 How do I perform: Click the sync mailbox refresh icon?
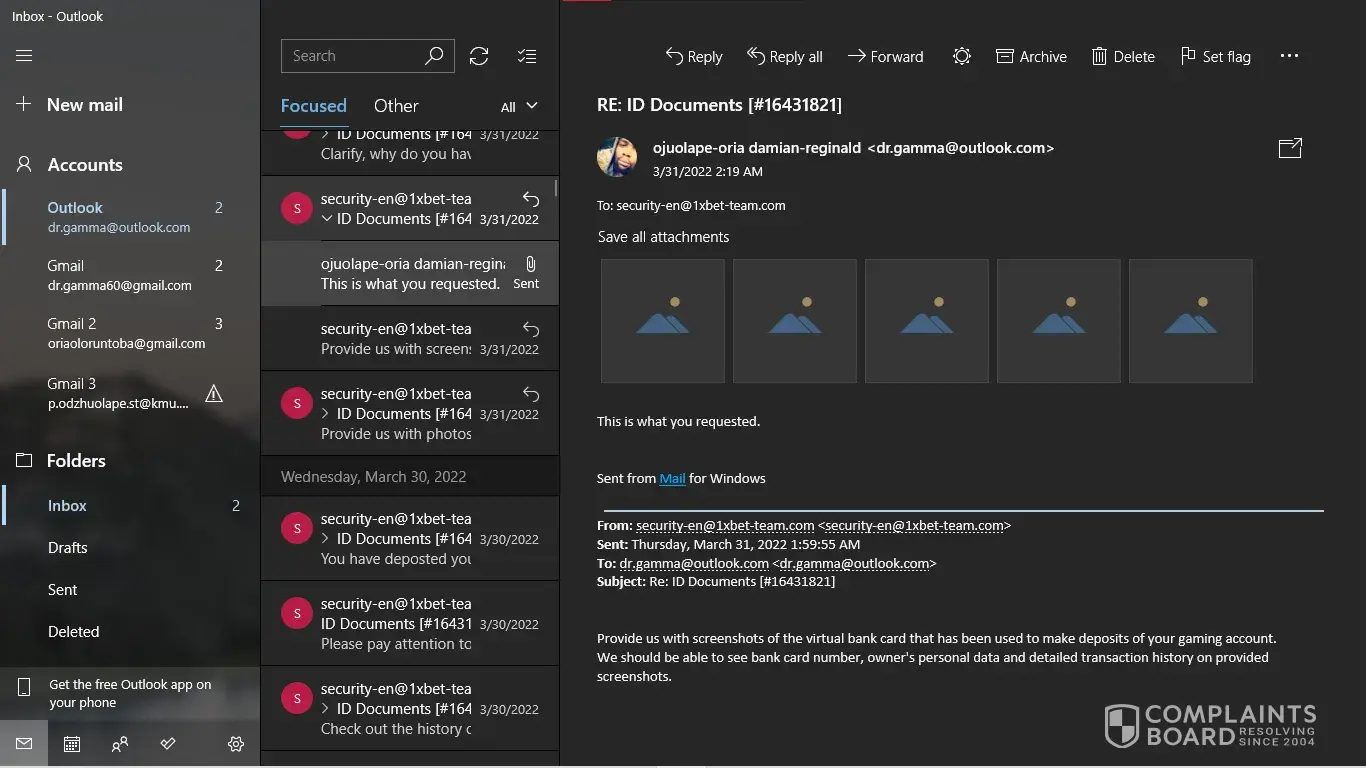click(479, 56)
